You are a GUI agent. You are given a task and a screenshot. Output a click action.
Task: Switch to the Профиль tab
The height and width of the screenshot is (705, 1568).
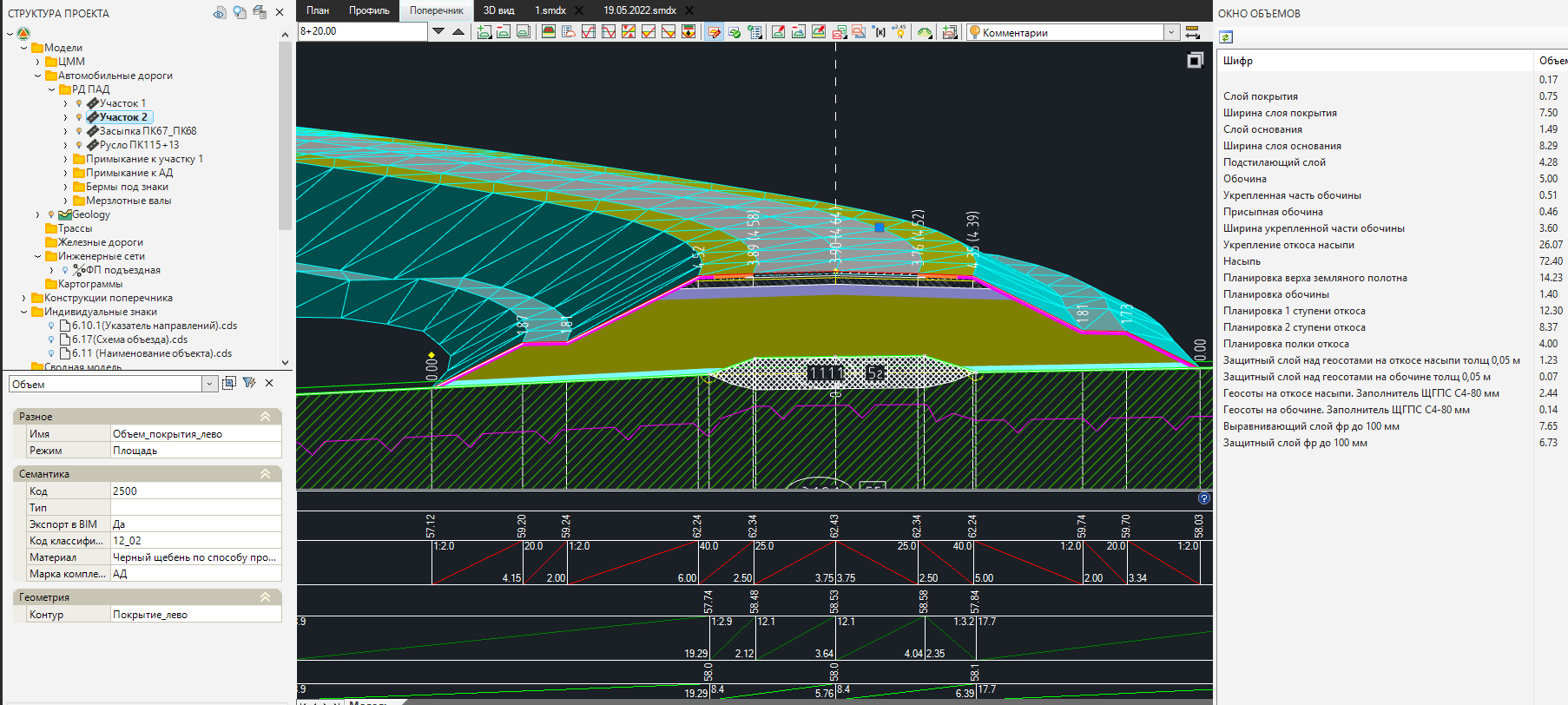369,10
